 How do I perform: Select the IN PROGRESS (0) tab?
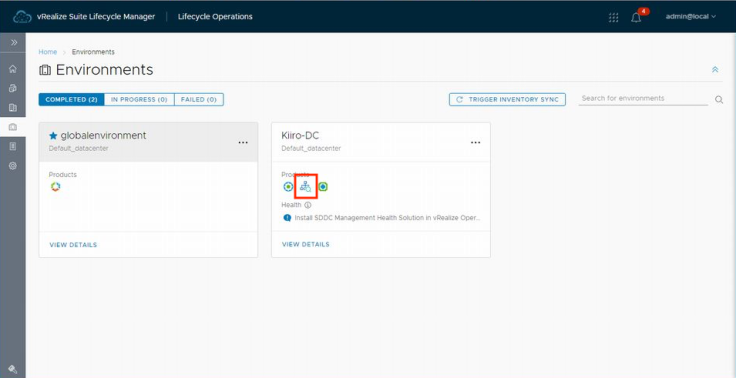139,100
